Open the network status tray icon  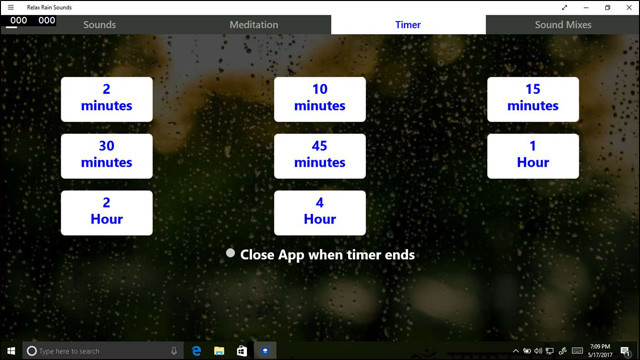550,351
